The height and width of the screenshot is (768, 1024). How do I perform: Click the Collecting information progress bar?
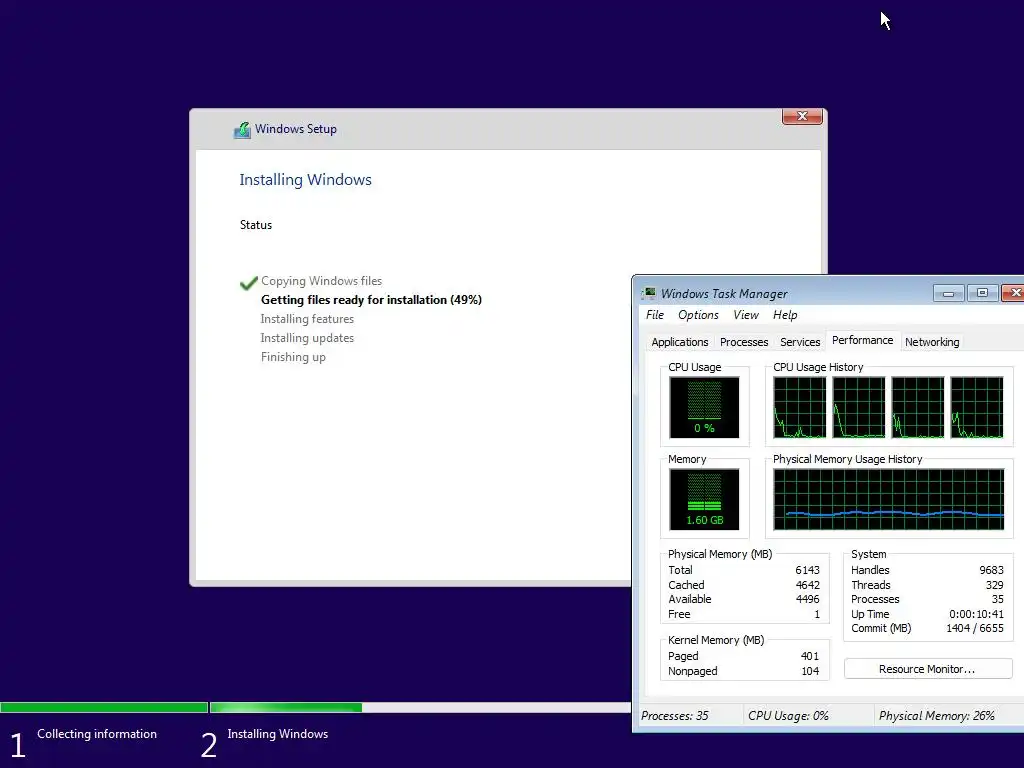tap(104, 707)
